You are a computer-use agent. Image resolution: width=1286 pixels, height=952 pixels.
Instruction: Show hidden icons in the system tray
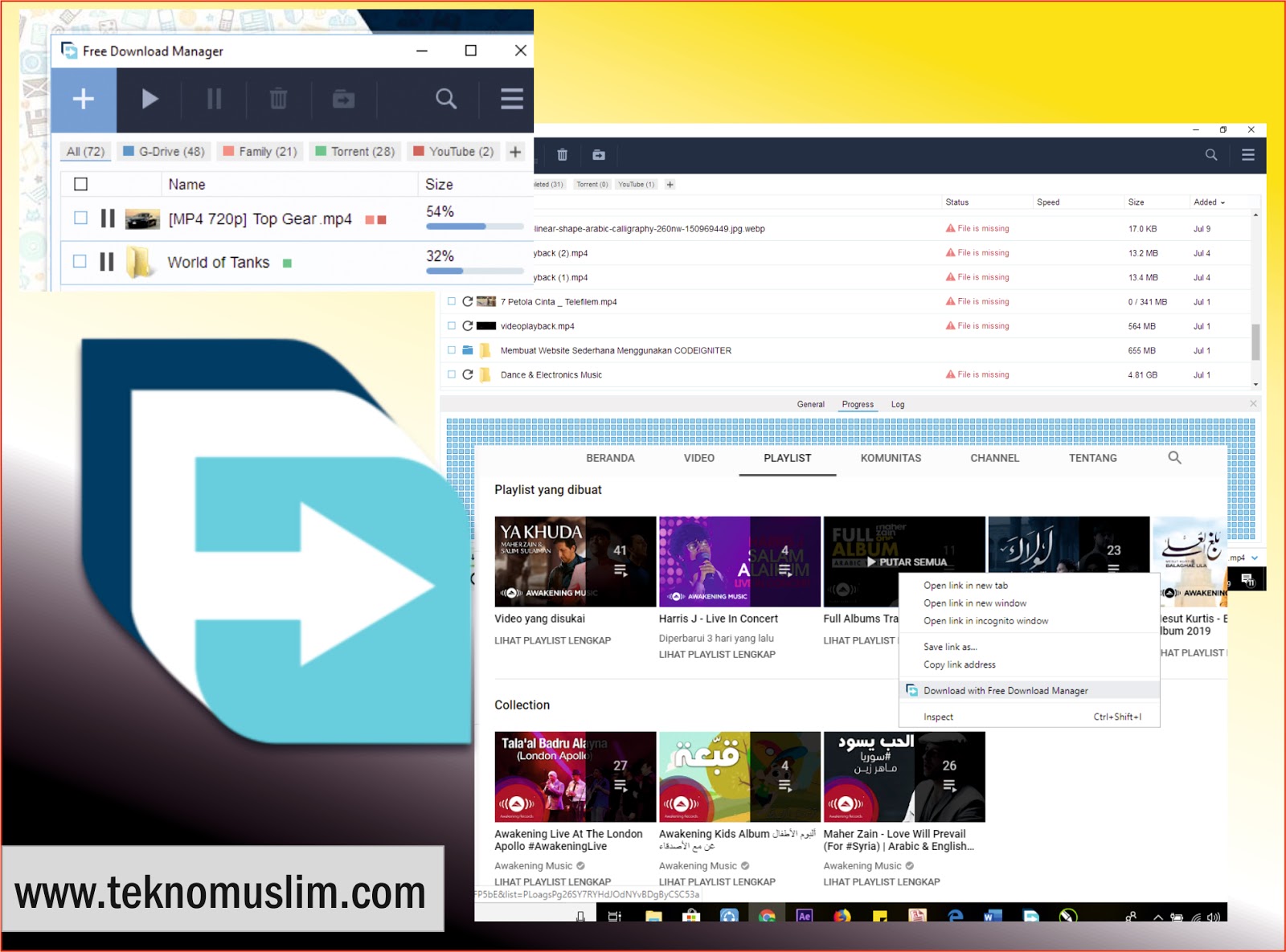coord(1158,916)
